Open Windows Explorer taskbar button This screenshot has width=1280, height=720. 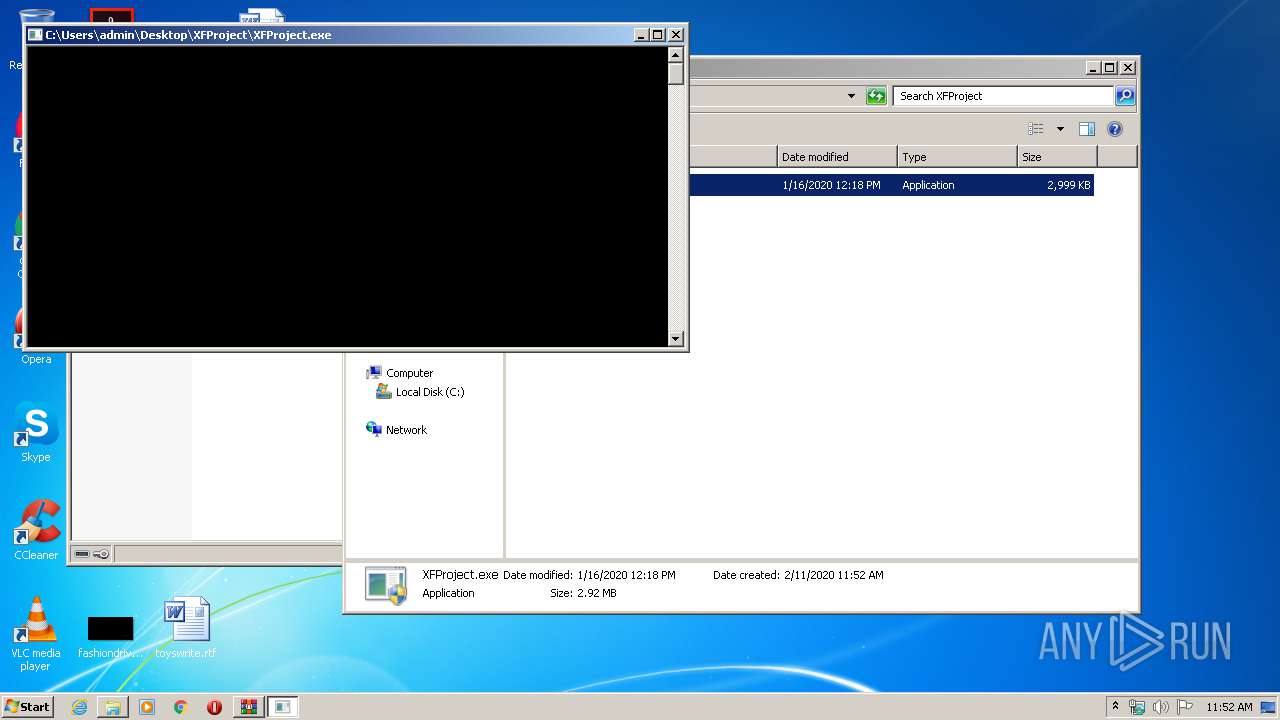[113, 707]
